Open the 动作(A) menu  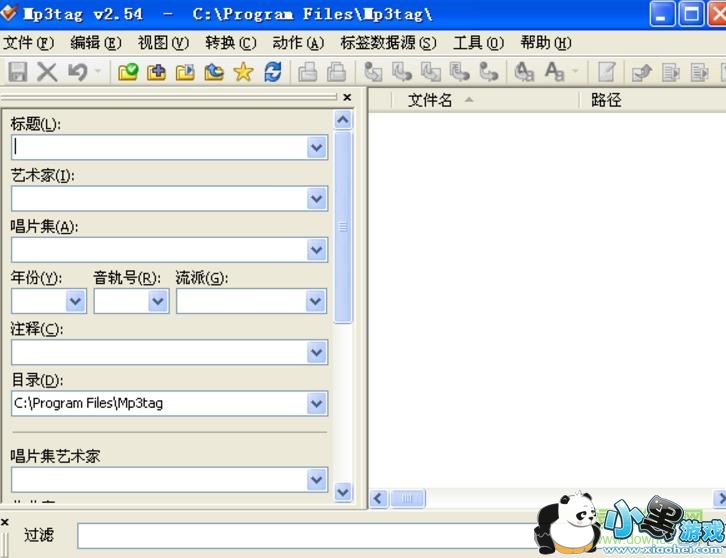(298, 43)
